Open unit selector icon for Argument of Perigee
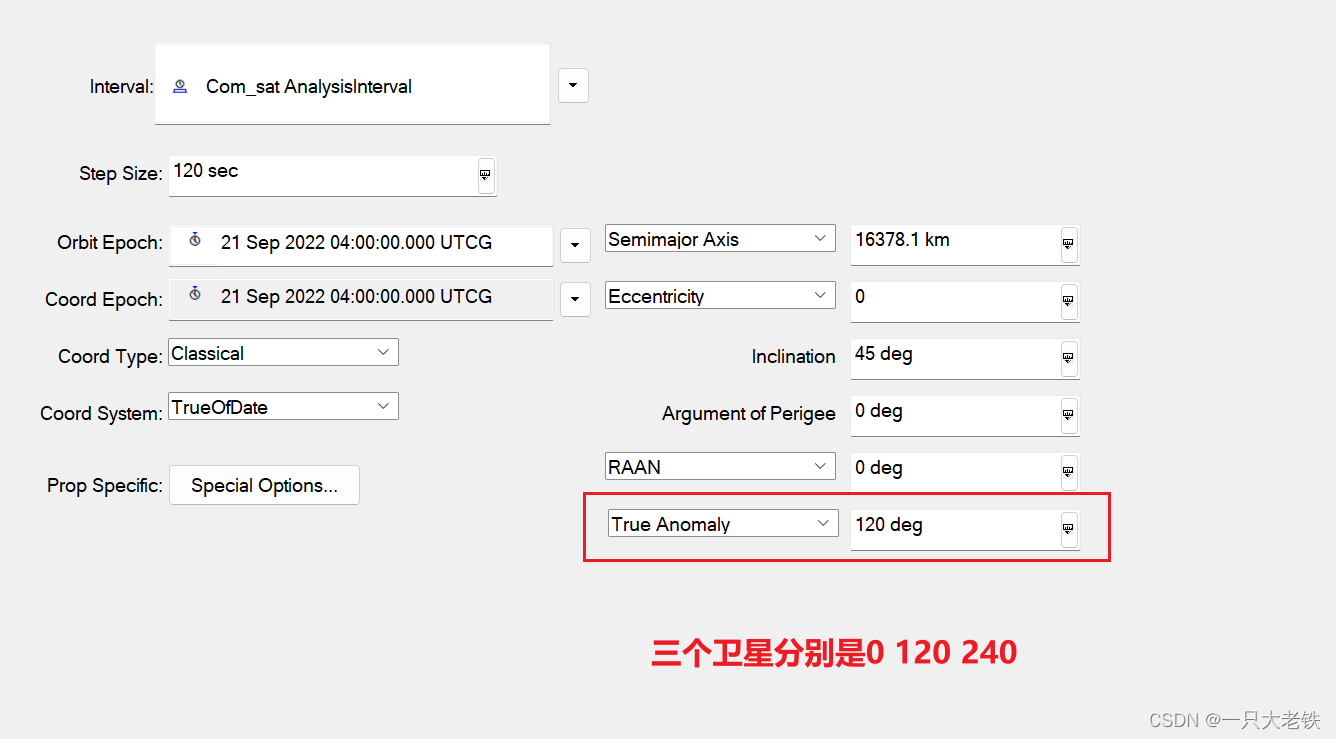 pos(1069,415)
